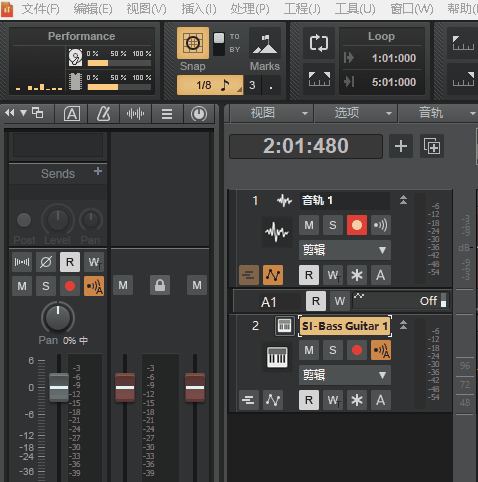Click the padlock icon in the console strip
Screen dimensions: 478x482
click(160, 285)
